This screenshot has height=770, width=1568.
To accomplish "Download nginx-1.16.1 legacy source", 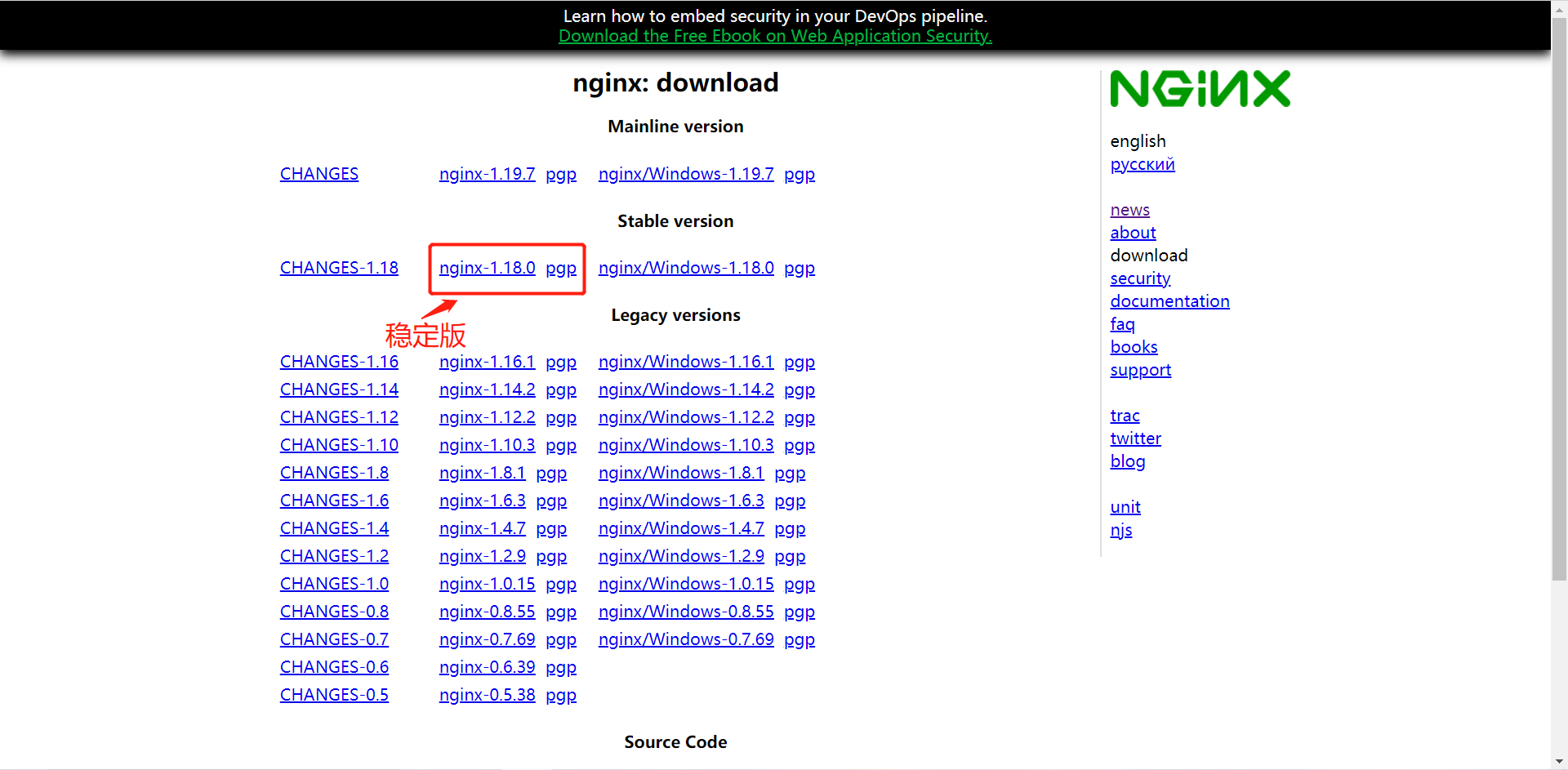I will [487, 362].
